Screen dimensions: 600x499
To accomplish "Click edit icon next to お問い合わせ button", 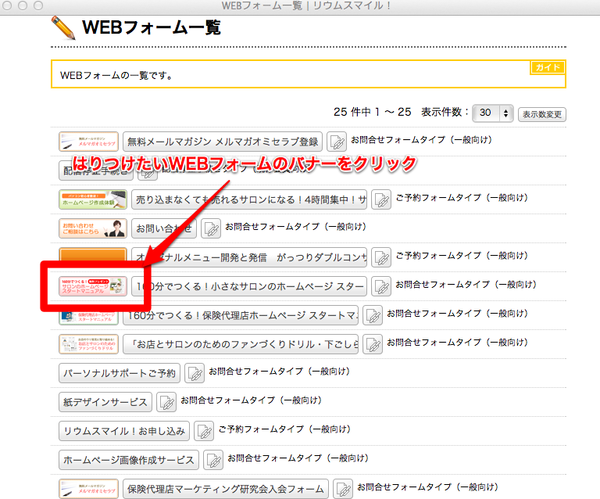I will pos(211,228).
